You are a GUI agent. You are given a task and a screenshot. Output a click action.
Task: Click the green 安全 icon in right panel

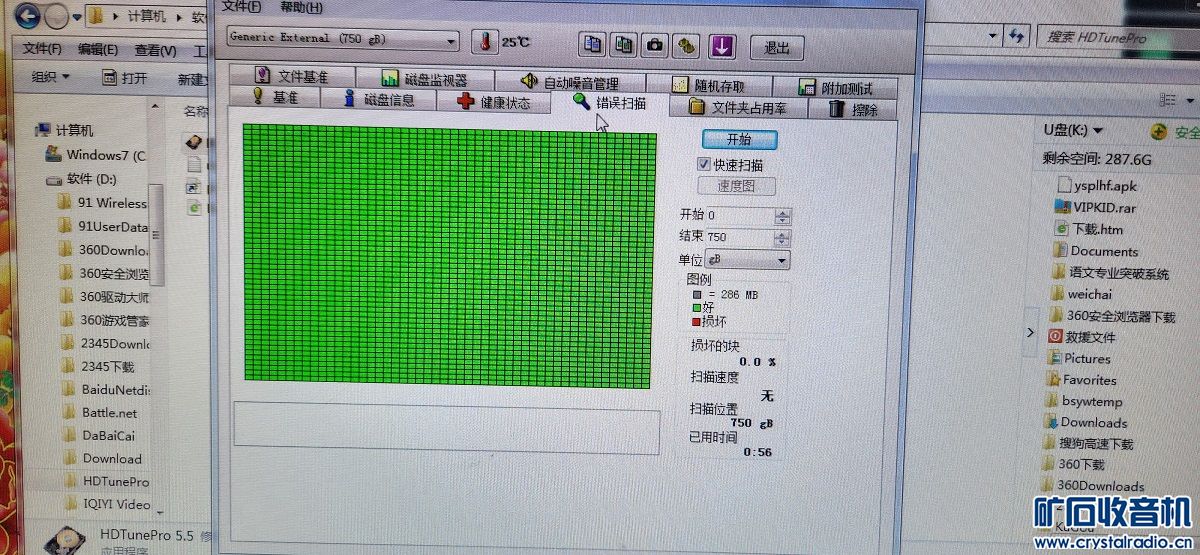pos(1159,131)
